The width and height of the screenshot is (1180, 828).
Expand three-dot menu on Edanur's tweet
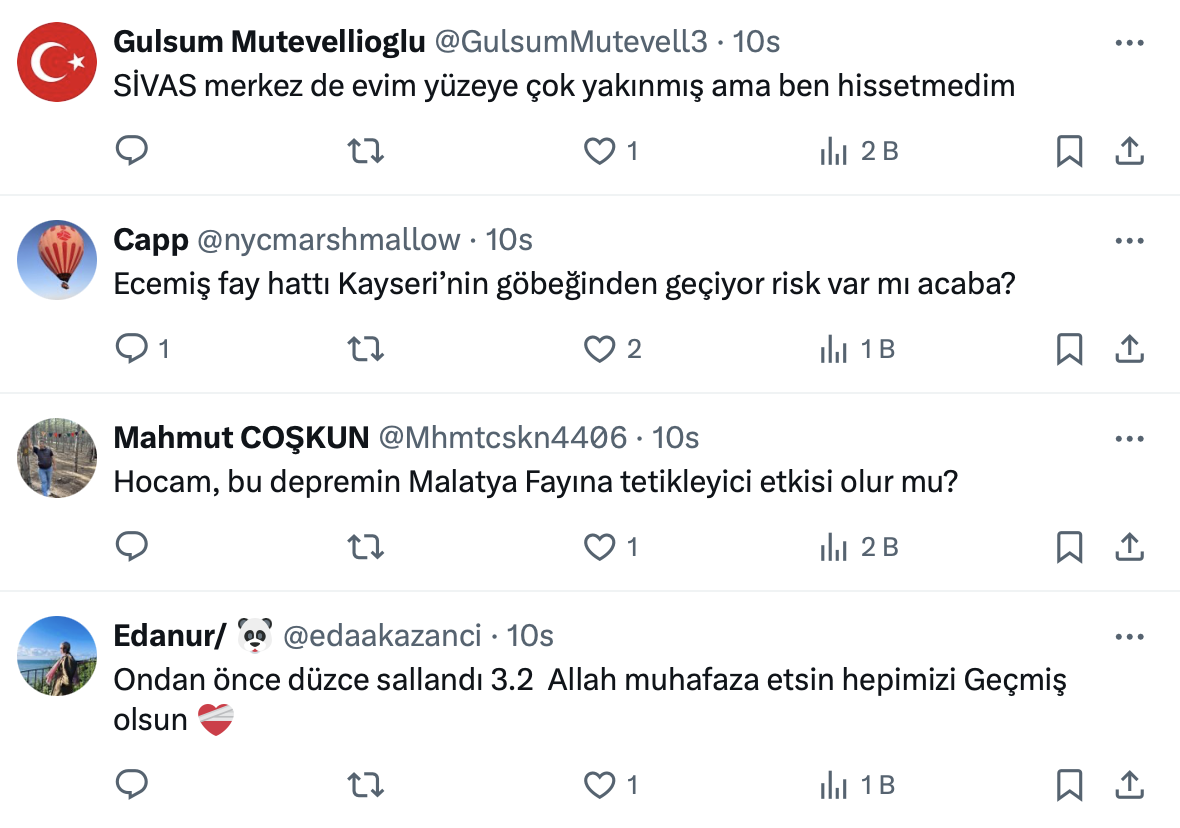[1129, 637]
